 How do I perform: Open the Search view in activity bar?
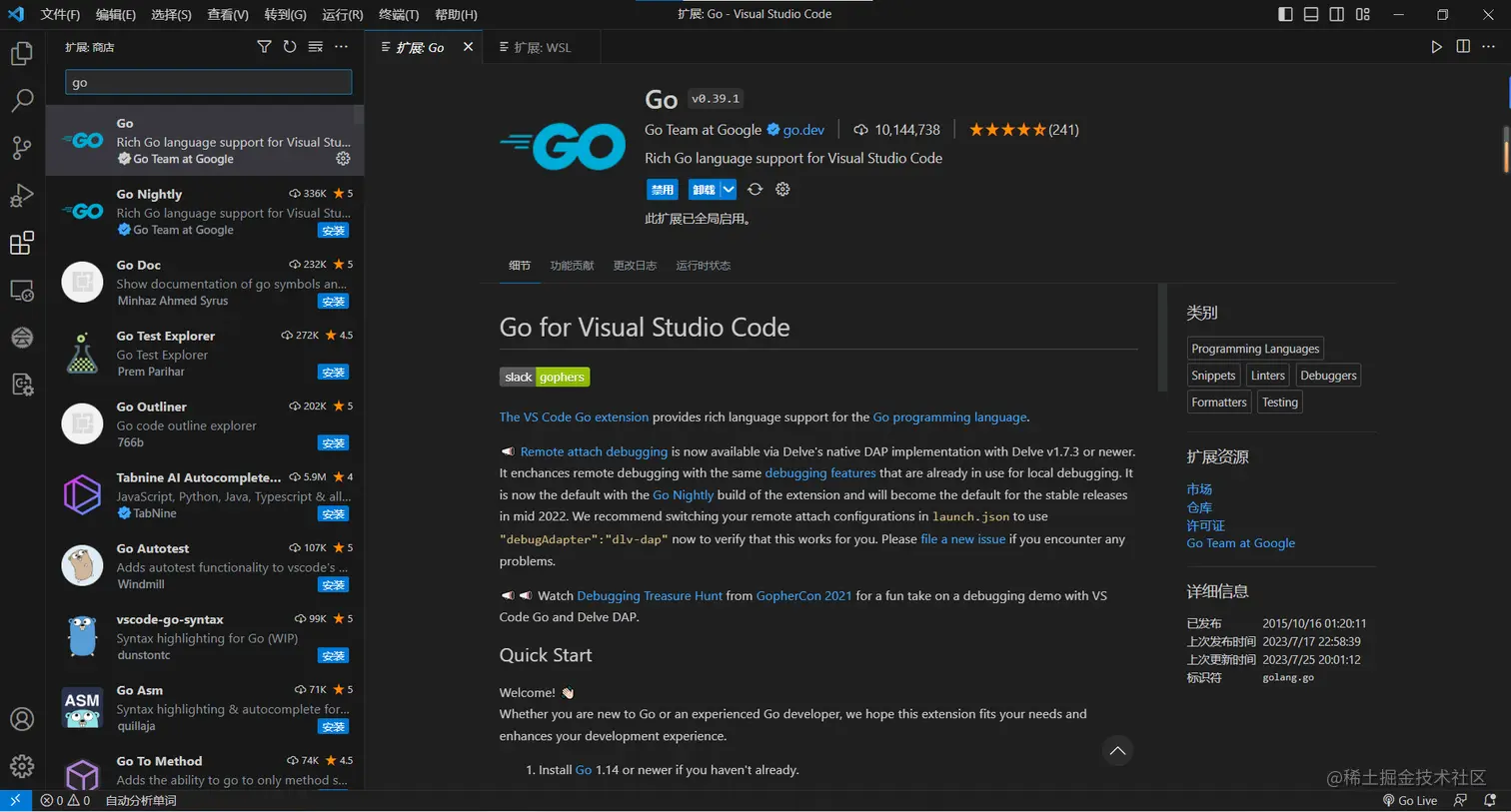click(x=22, y=100)
